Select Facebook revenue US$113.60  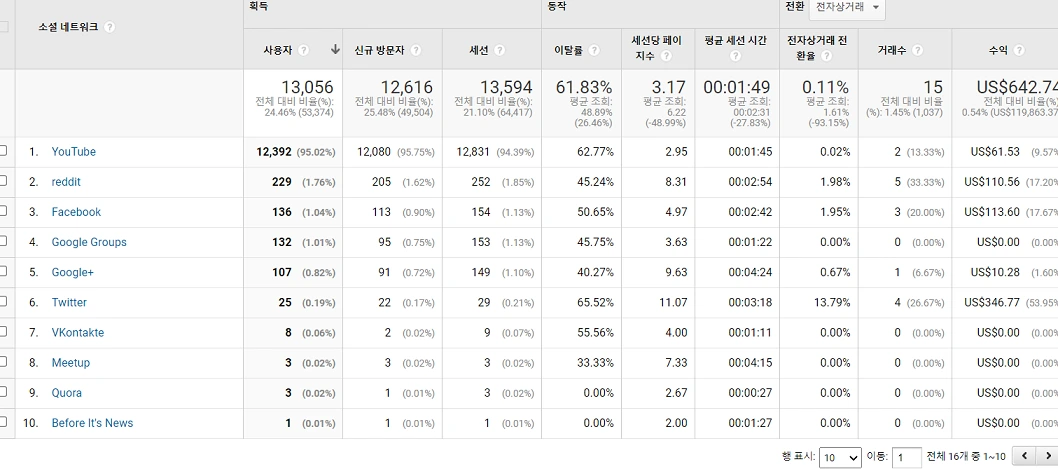[x=992, y=212]
